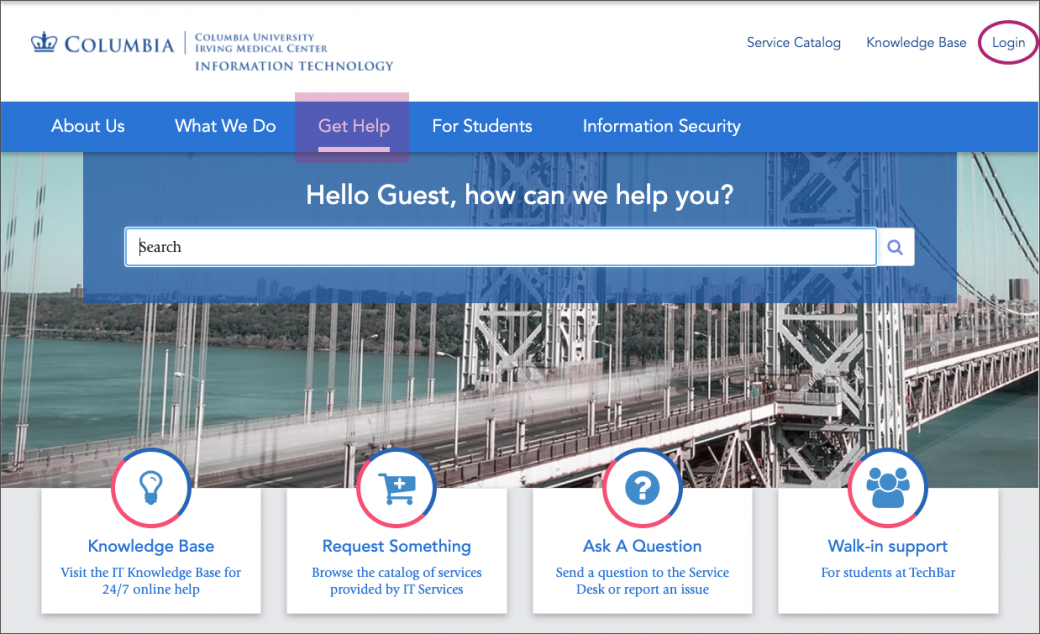Click the Knowledge Base card title
1040x634 pixels.
pyautogui.click(x=151, y=546)
